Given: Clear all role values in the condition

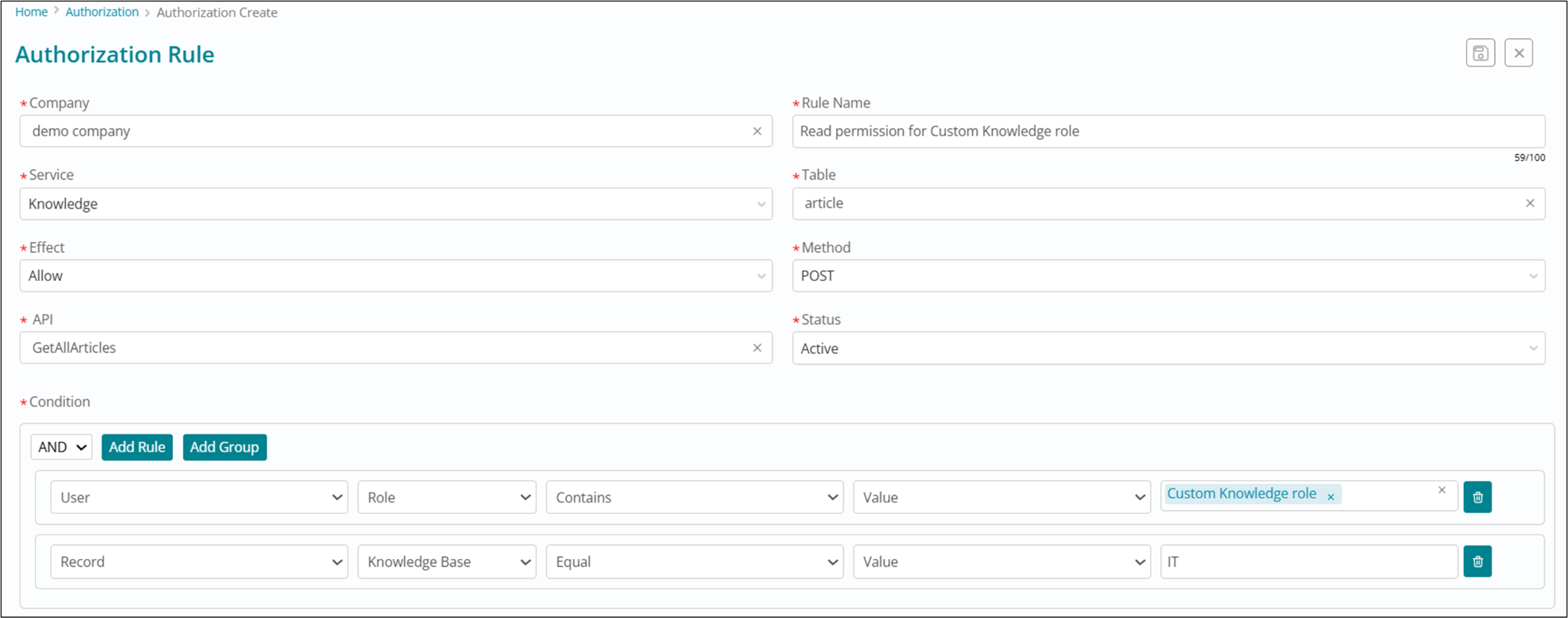Looking at the screenshot, I should (1442, 490).
